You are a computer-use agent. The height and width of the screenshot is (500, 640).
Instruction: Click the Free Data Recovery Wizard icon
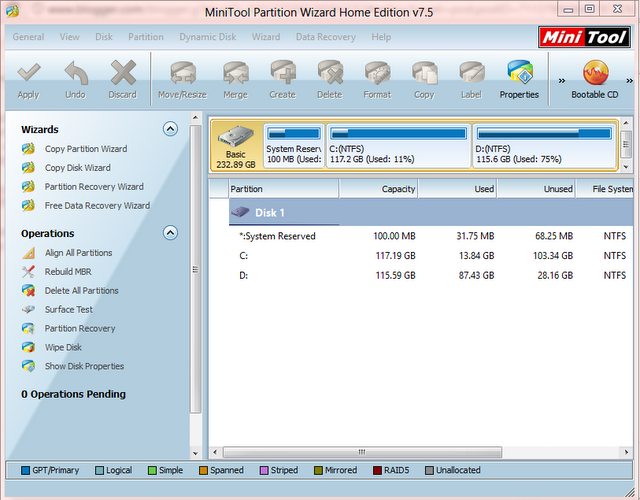(x=28, y=205)
